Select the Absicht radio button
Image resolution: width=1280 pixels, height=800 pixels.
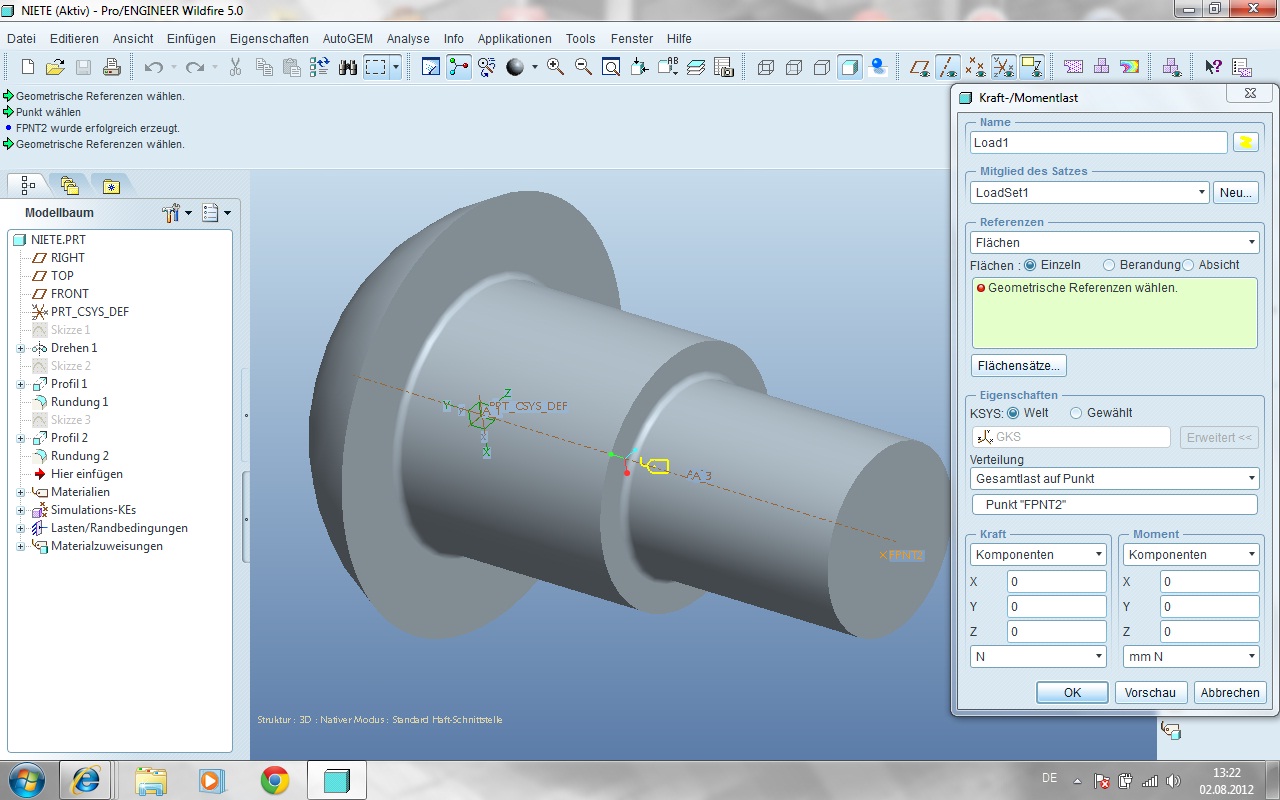pyautogui.click(x=1188, y=265)
